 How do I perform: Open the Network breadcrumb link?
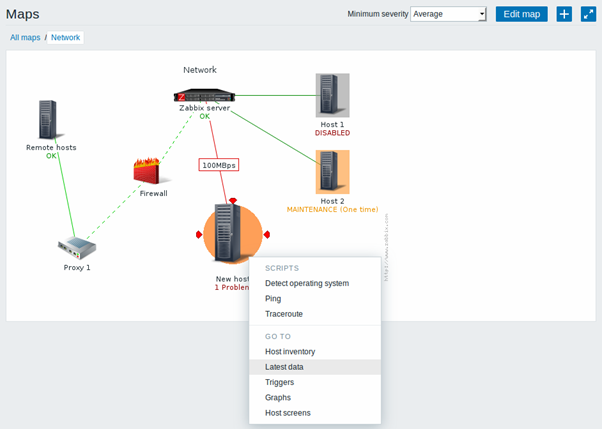click(x=66, y=38)
